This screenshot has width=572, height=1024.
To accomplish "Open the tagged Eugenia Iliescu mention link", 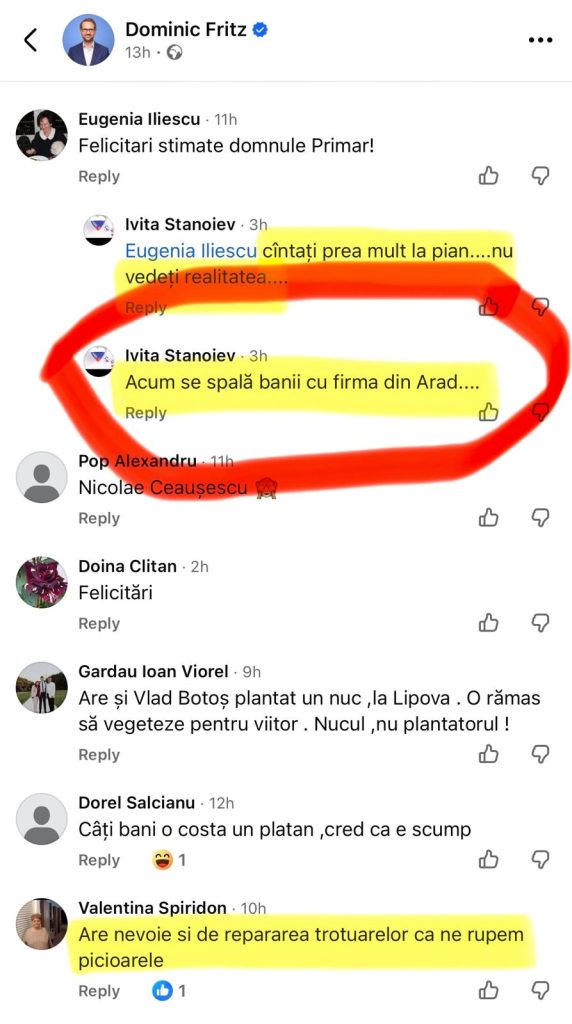I will click(x=191, y=251).
